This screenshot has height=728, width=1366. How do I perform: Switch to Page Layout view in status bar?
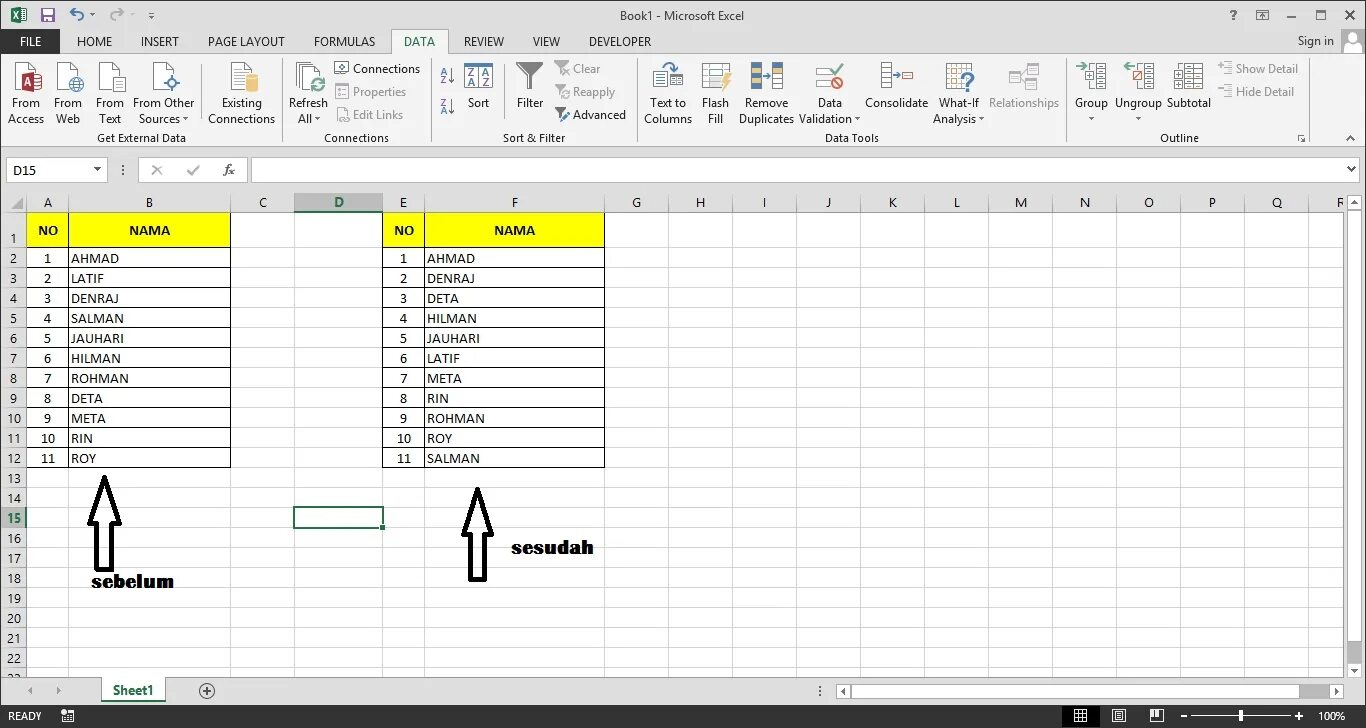coord(1117,716)
